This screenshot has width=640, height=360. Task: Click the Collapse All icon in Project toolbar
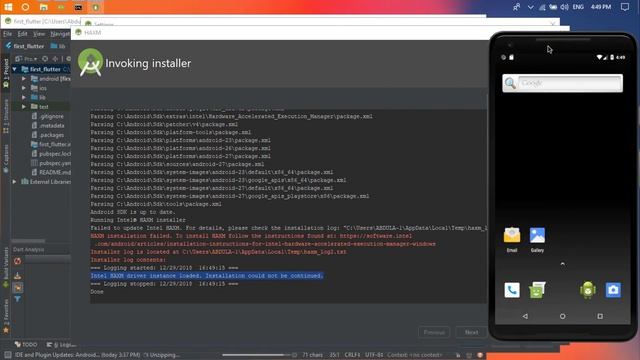(x=55, y=59)
